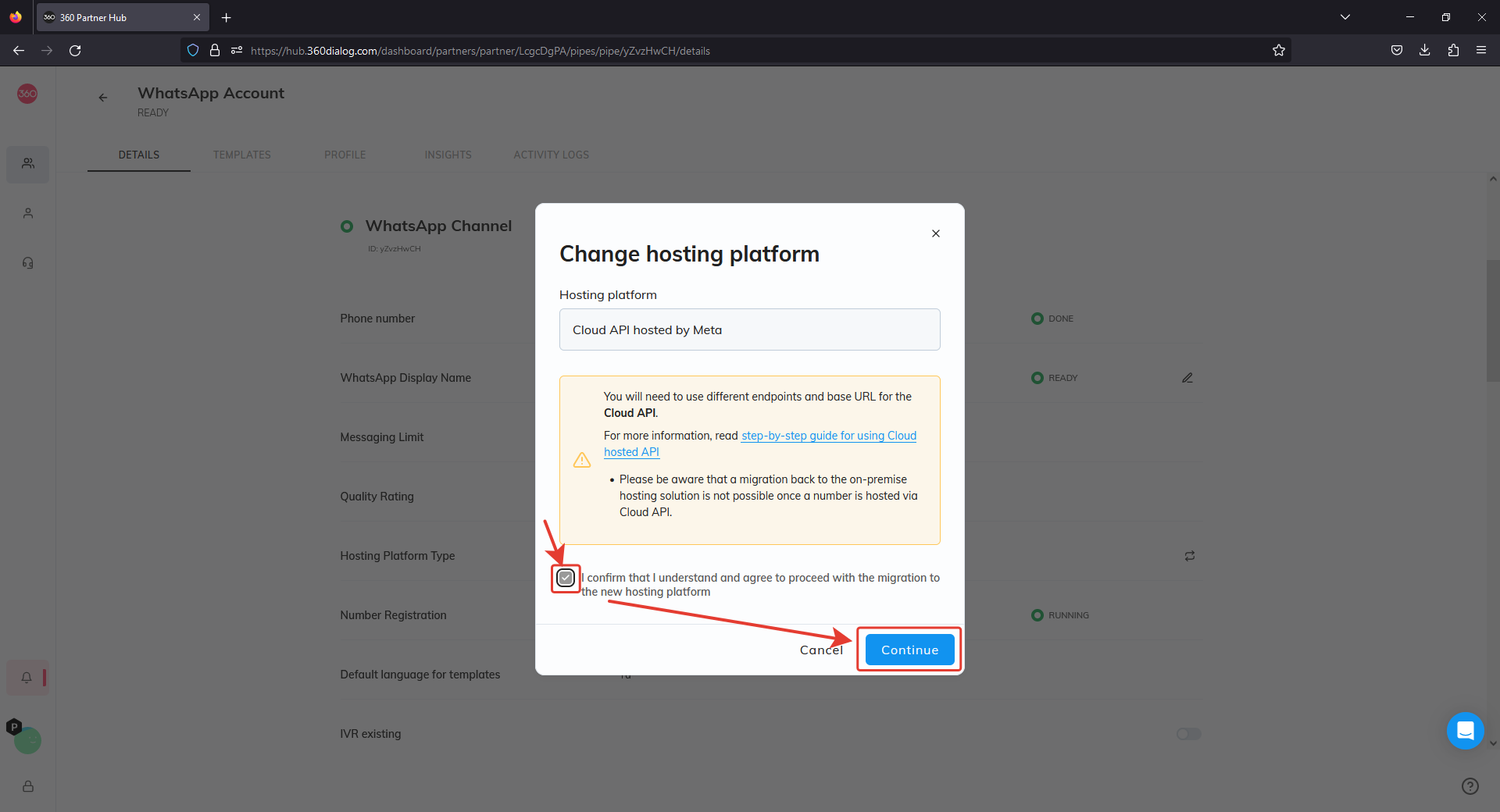This screenshot has width=1500, height=812.
Task: Click the help question mark icon
Action: [x=1470, y=786]
